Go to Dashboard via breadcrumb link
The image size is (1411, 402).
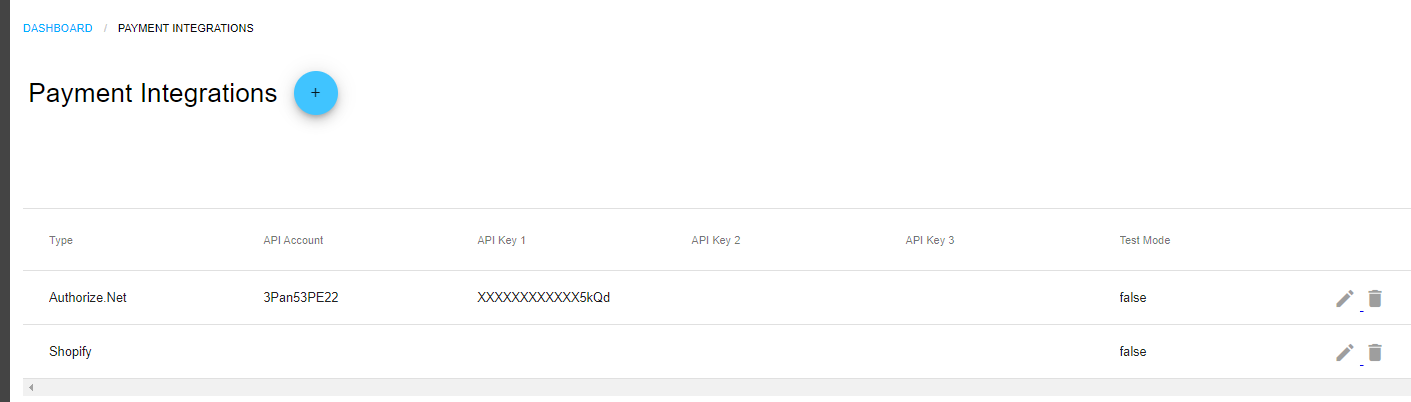58,28
